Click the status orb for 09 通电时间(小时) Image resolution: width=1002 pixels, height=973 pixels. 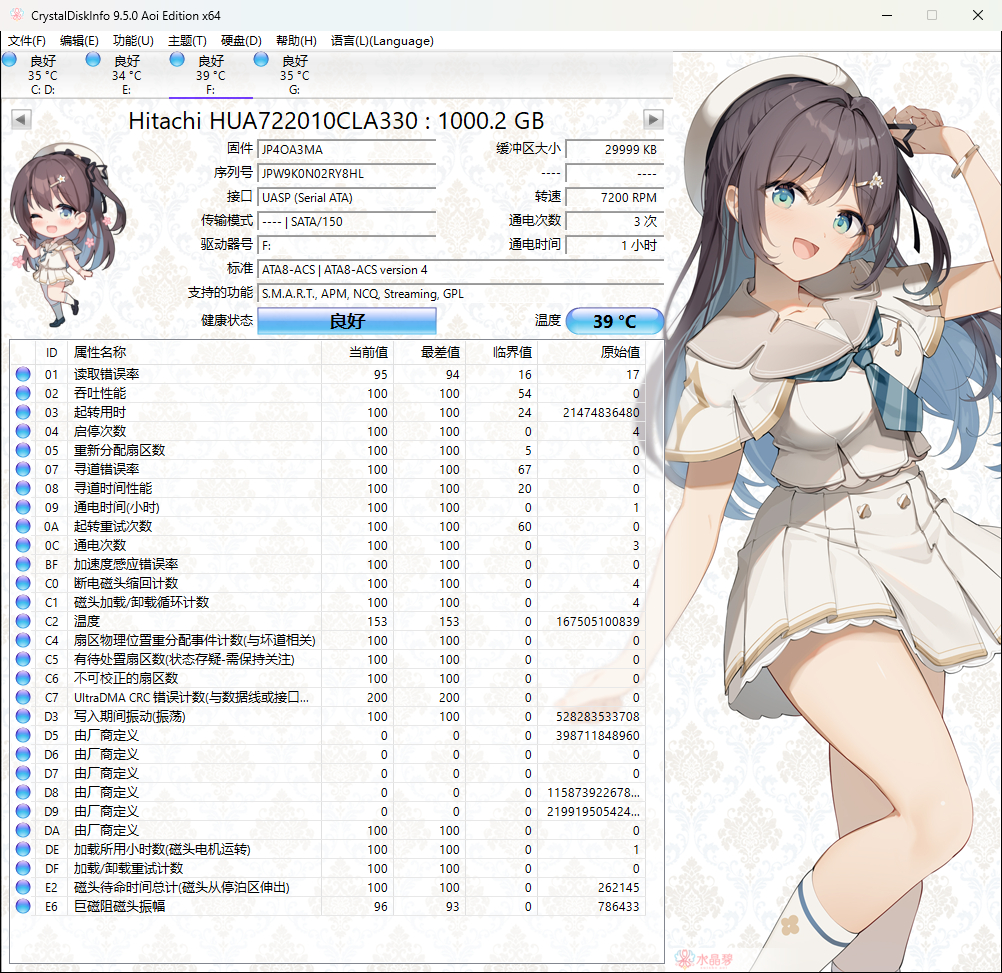[23, 507]
